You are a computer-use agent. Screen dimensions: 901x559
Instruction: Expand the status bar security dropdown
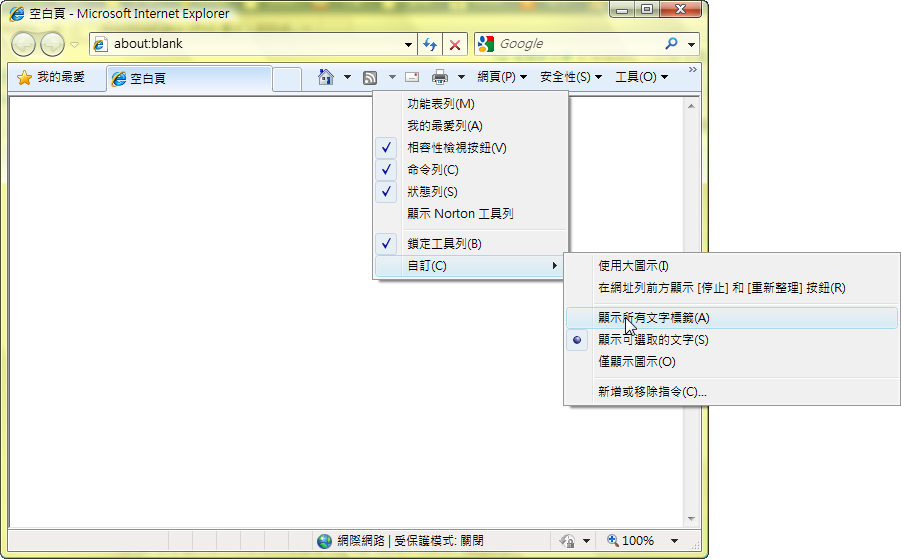586,541
